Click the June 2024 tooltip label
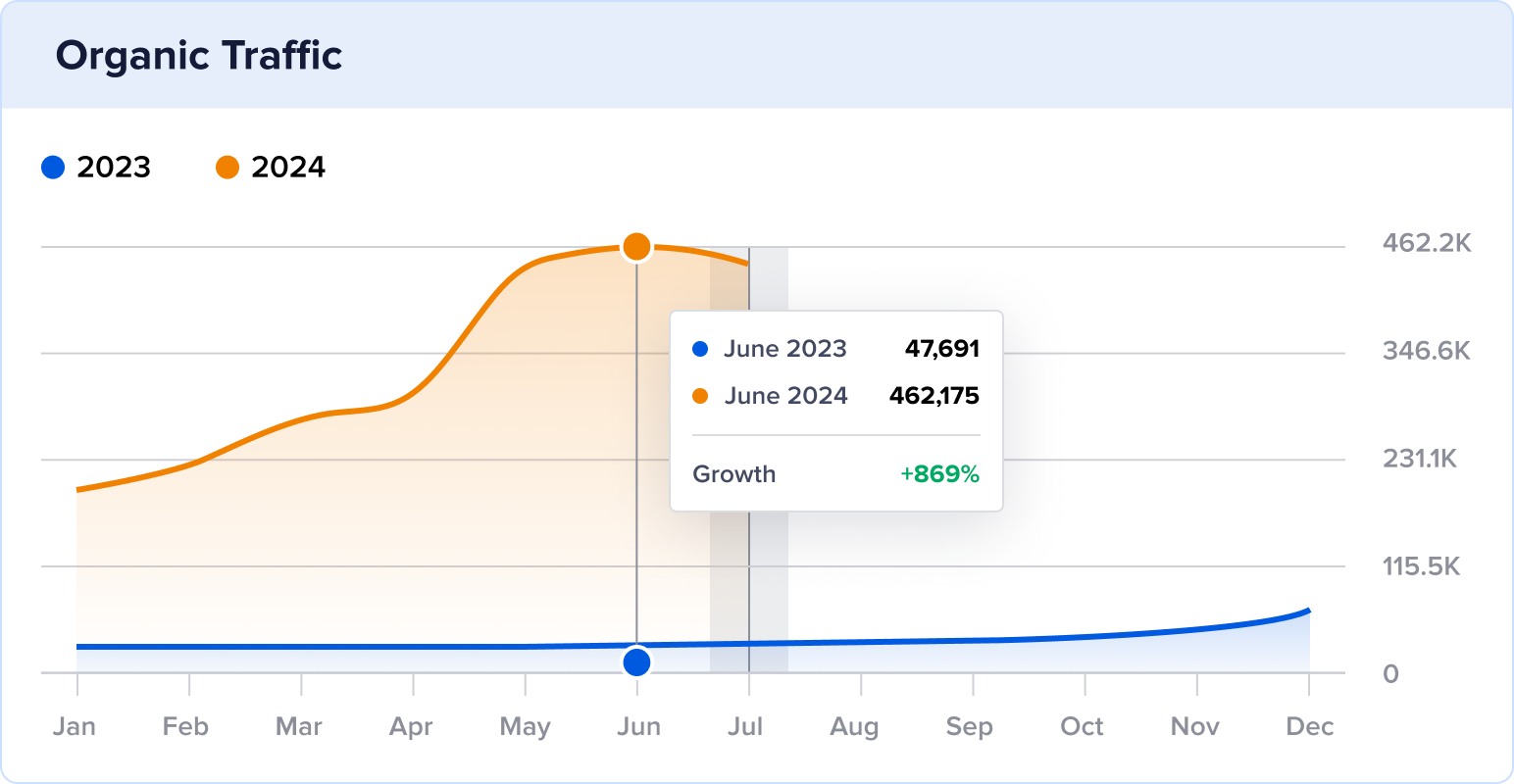Image resolution: width=1514 pixels, height=784 pixels. (x=786, y=396)
